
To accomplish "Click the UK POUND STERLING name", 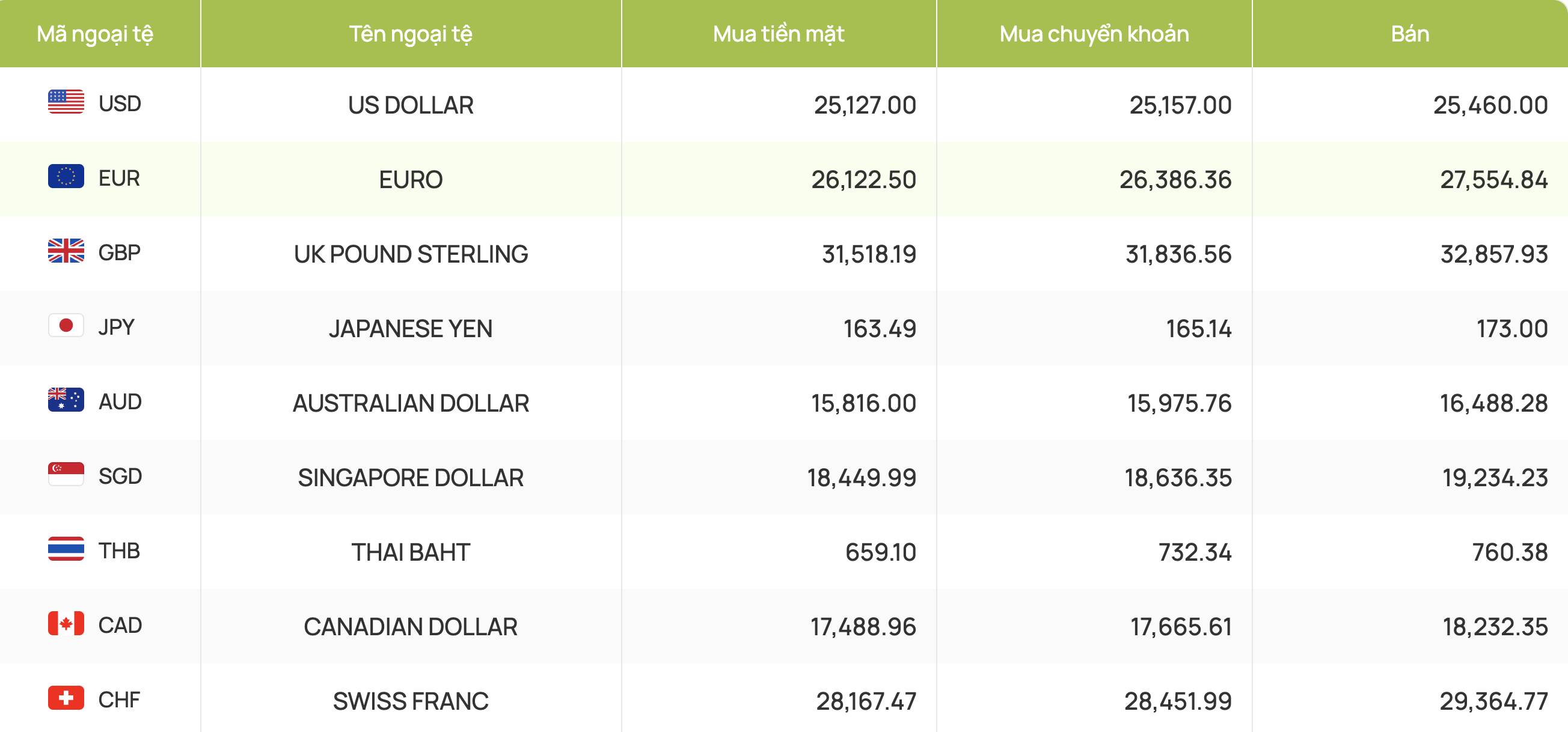I will click(411, 254).
